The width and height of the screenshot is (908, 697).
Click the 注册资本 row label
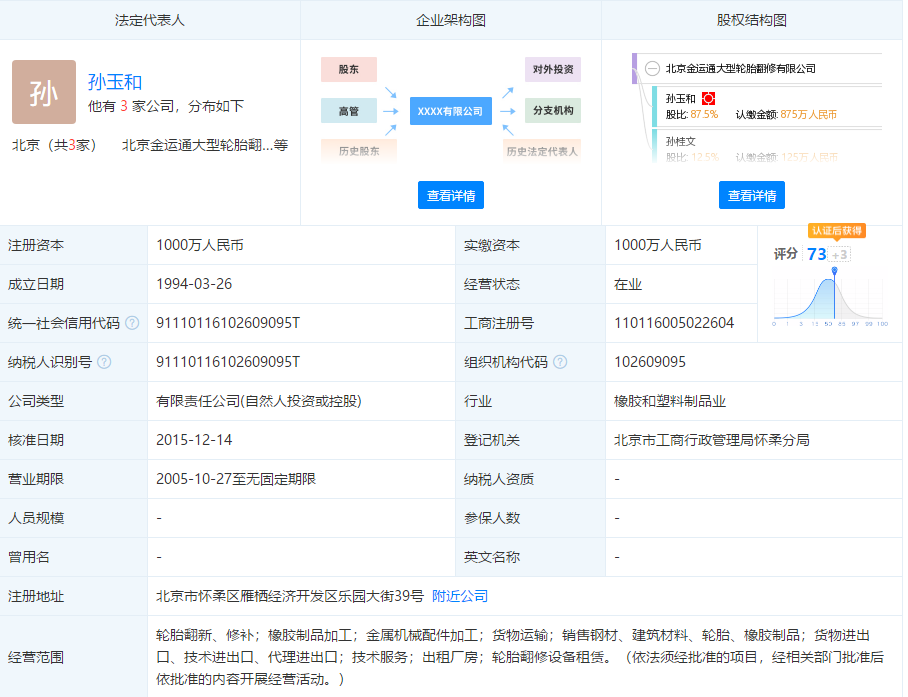(36, 245)
